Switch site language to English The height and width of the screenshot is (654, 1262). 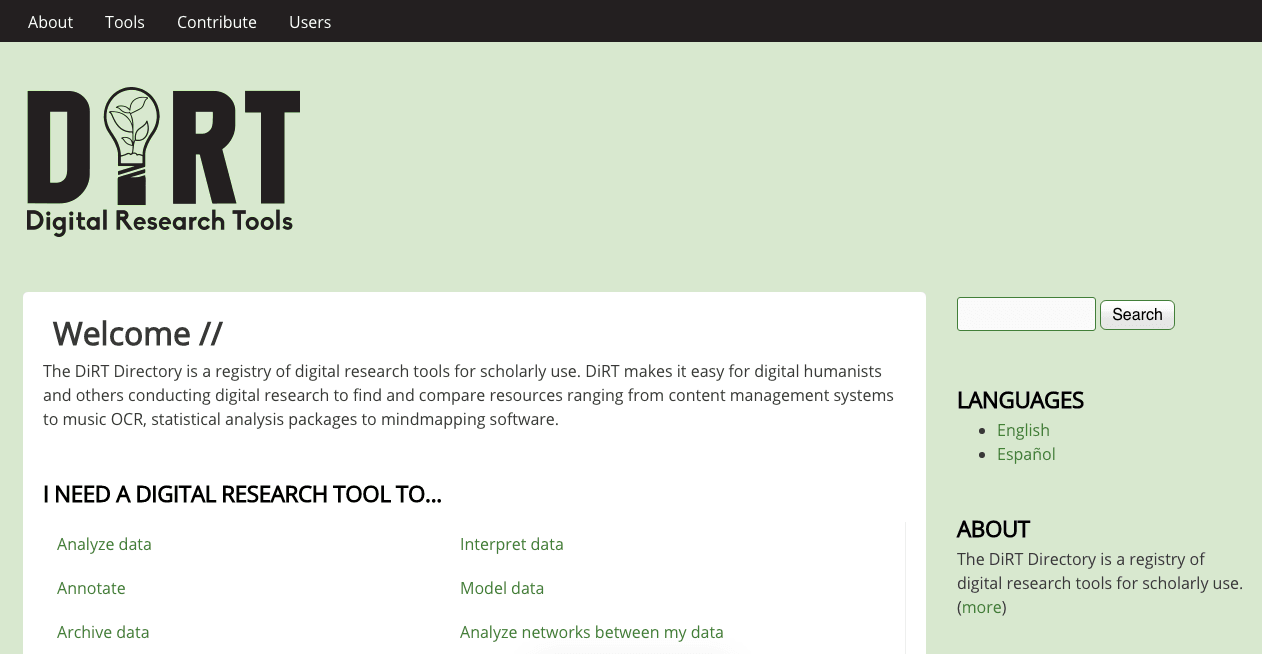pos(1023,430)
